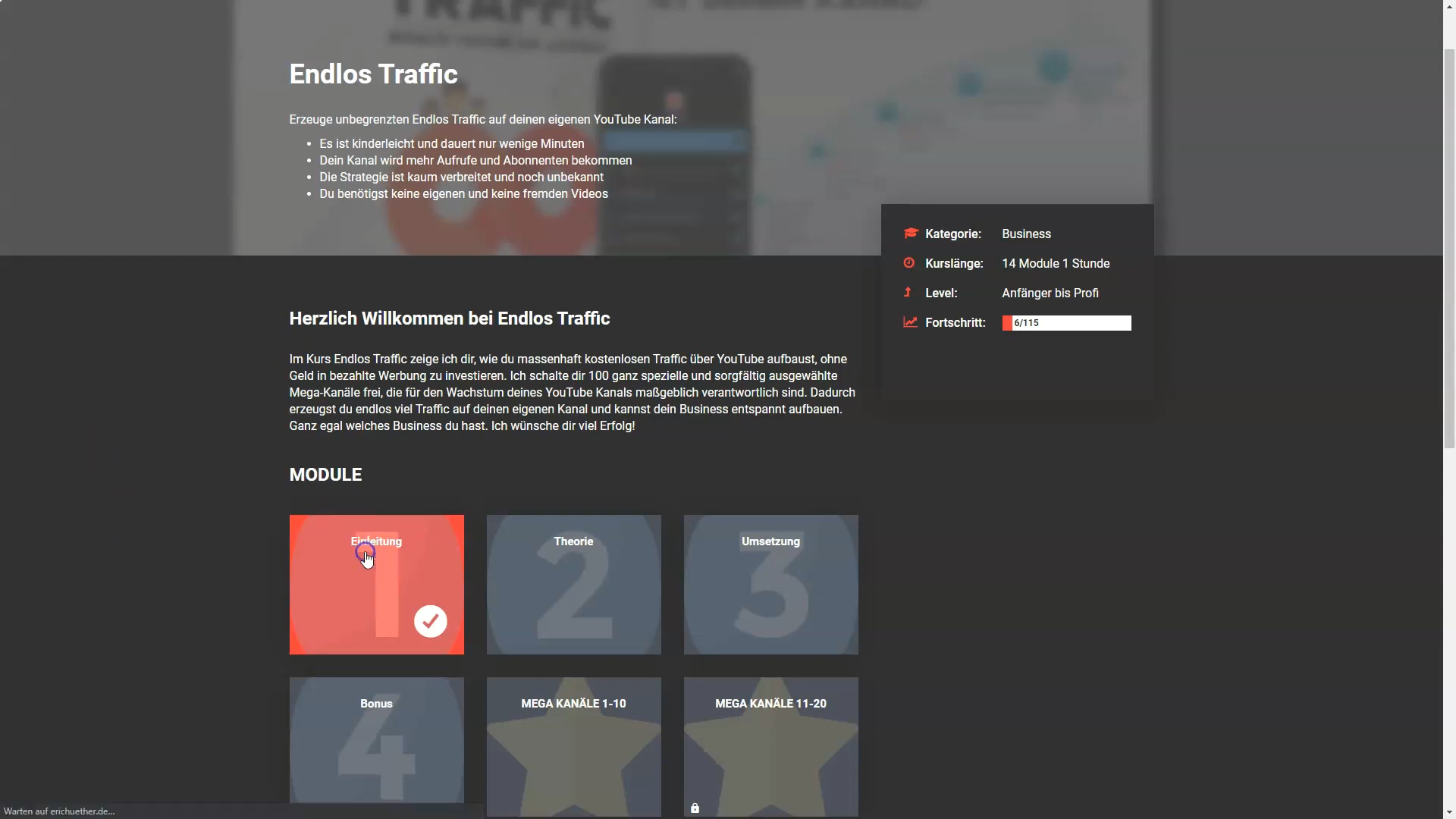Click the 'Warten auf erichuether.de...' status text

tap(59, 811)
